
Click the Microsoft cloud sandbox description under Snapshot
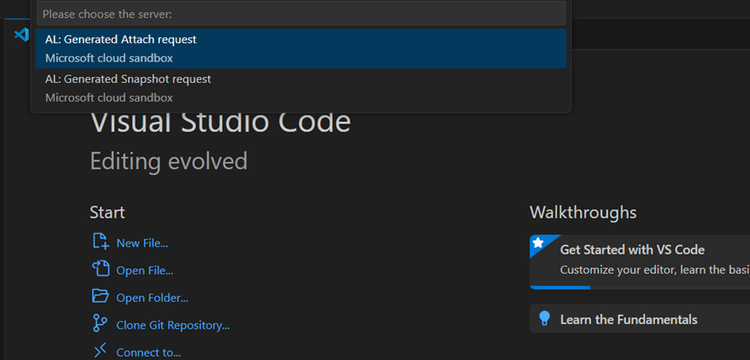click(x=109, y=98)
